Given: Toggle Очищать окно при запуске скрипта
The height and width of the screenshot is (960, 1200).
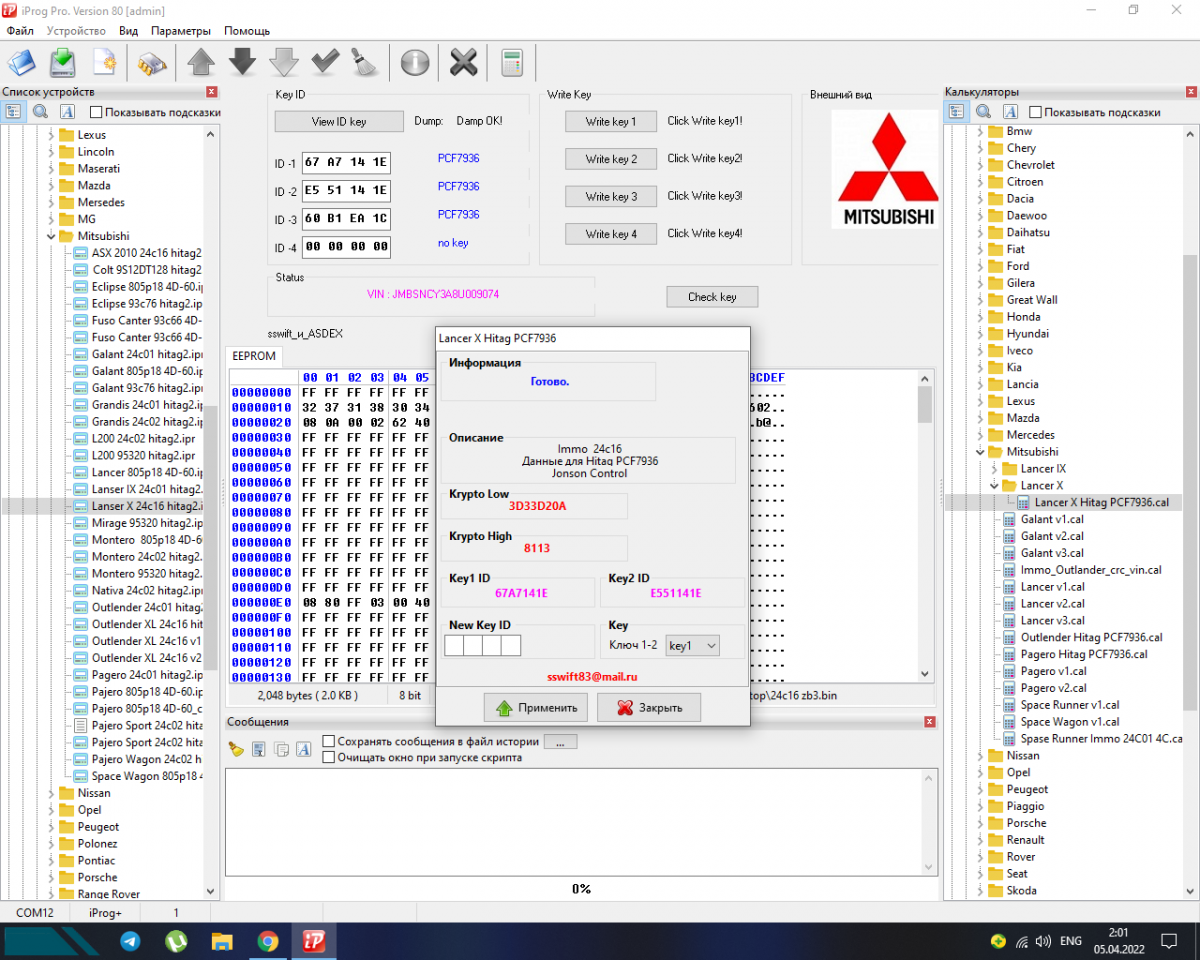Looking at the screenshot, I should point(329,758).
